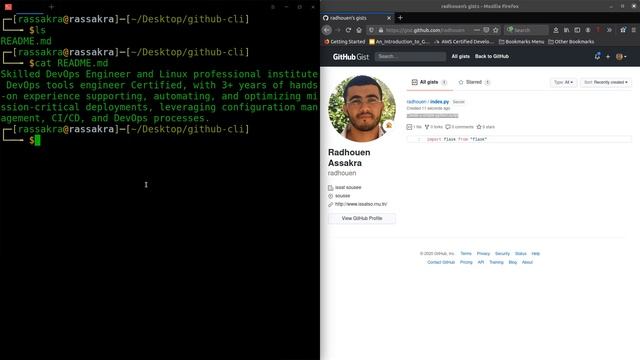Expand the Bookmarks Menu folder
This screenshot has height=360, width=640.
[522, 42]
